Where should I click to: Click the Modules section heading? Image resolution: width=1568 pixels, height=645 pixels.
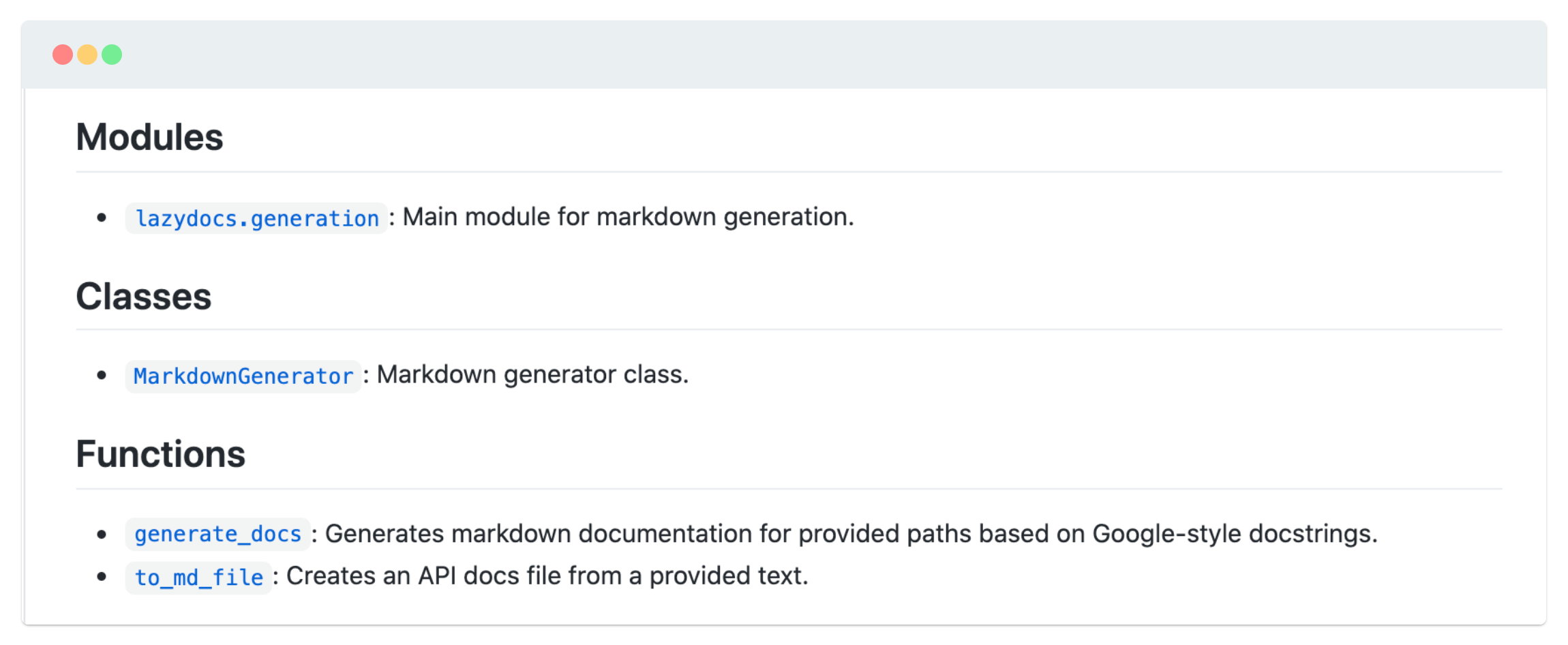click(149, 137)
